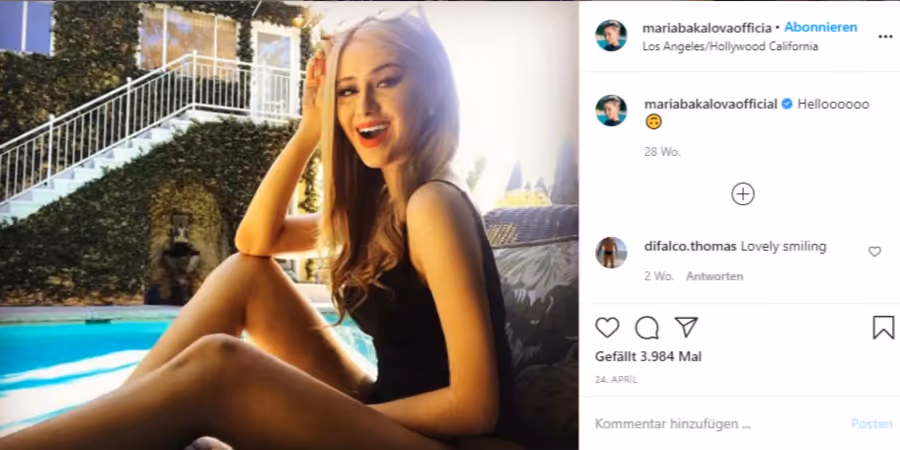Save post with bookmark icon
The width and height of the screenshot is (900, 450).
883,327
